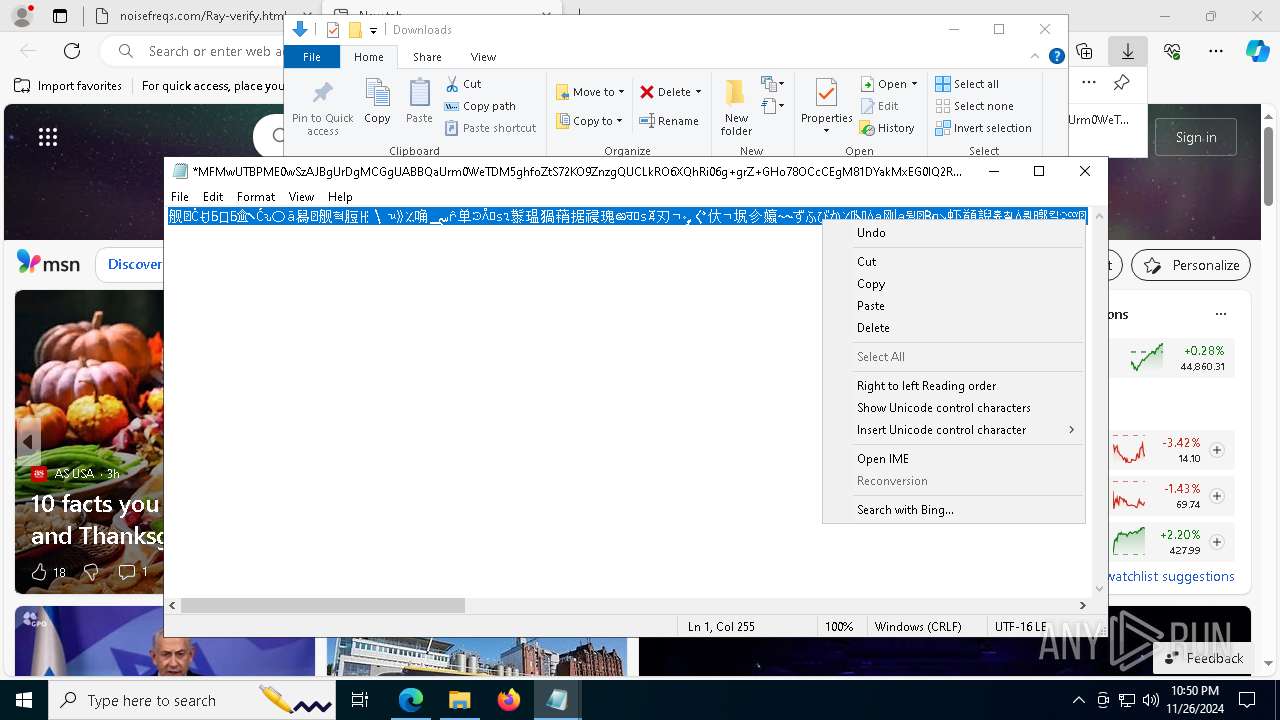Image resolution: width=1280 pixels, height=720 pixels.
Task: Open the Notepad File menu
Action: tap(180, 197)
